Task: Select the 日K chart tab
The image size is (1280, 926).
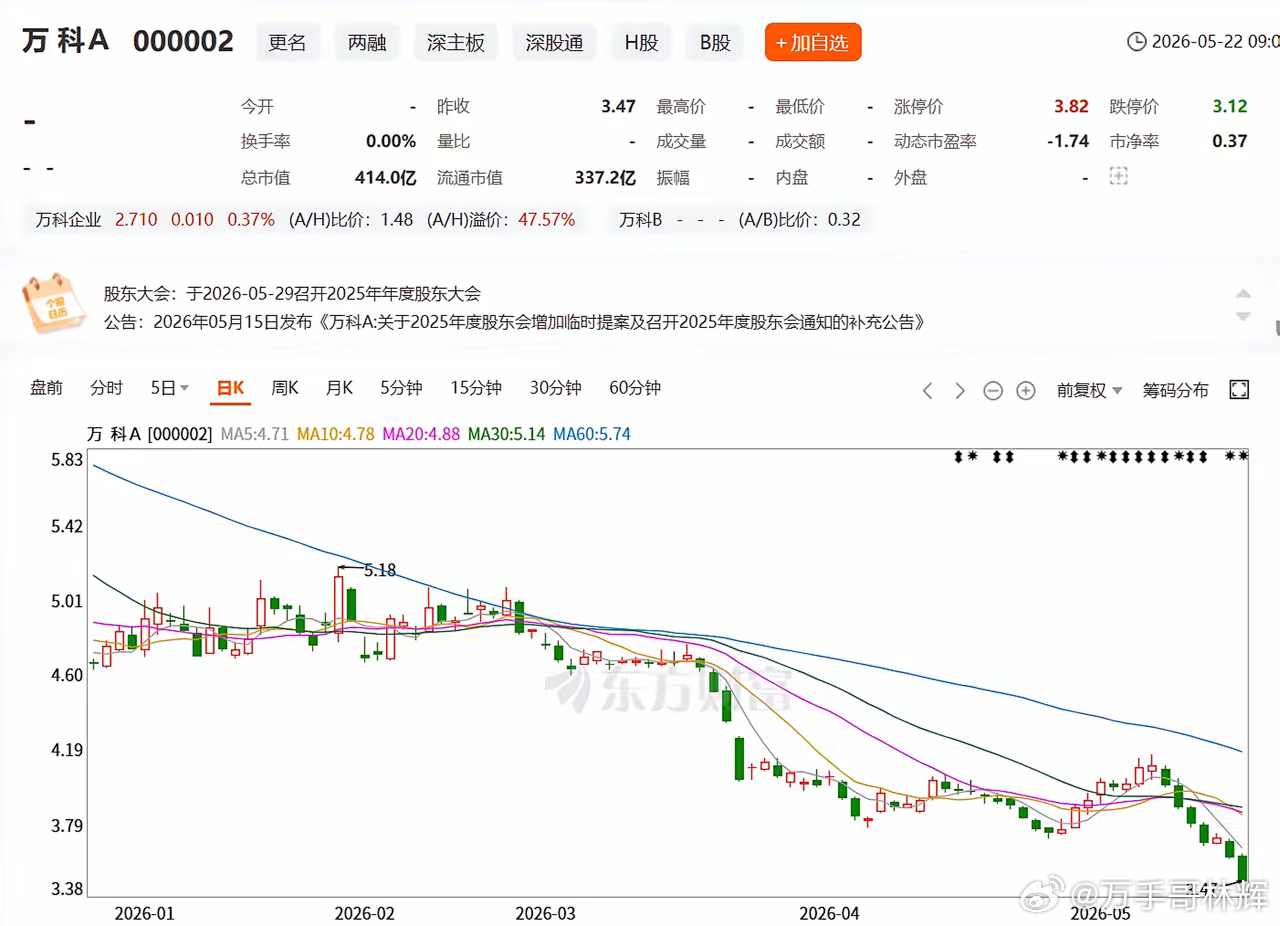Action: tap(231, 388)
